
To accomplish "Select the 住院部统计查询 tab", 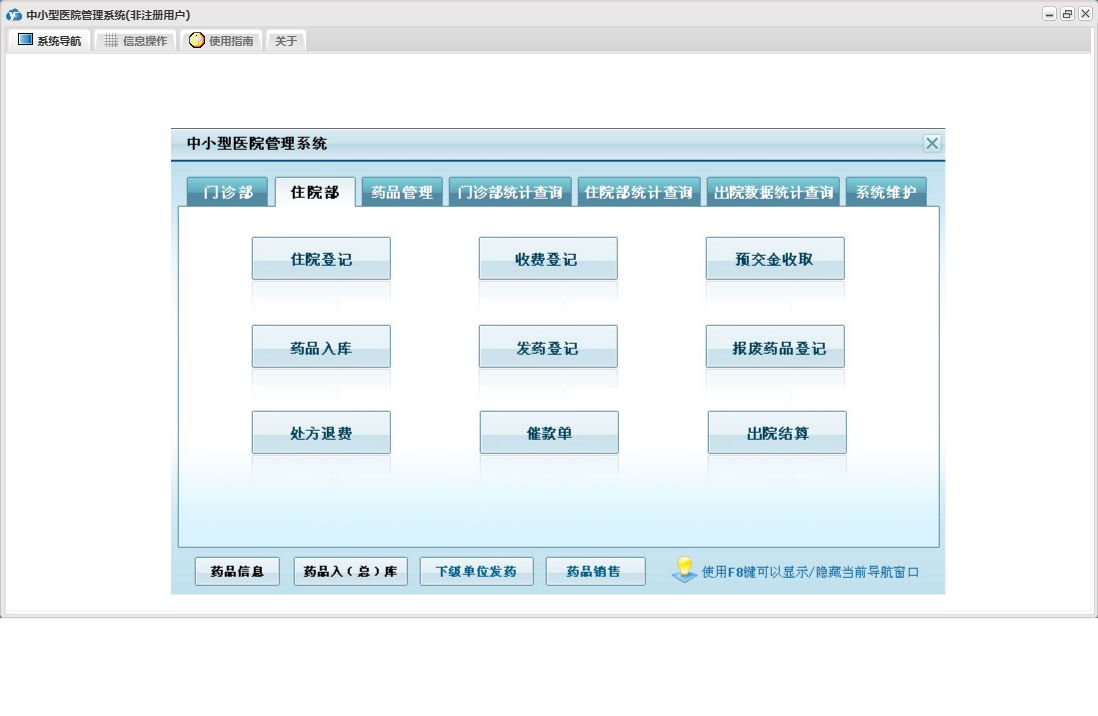I will point(639,192).
